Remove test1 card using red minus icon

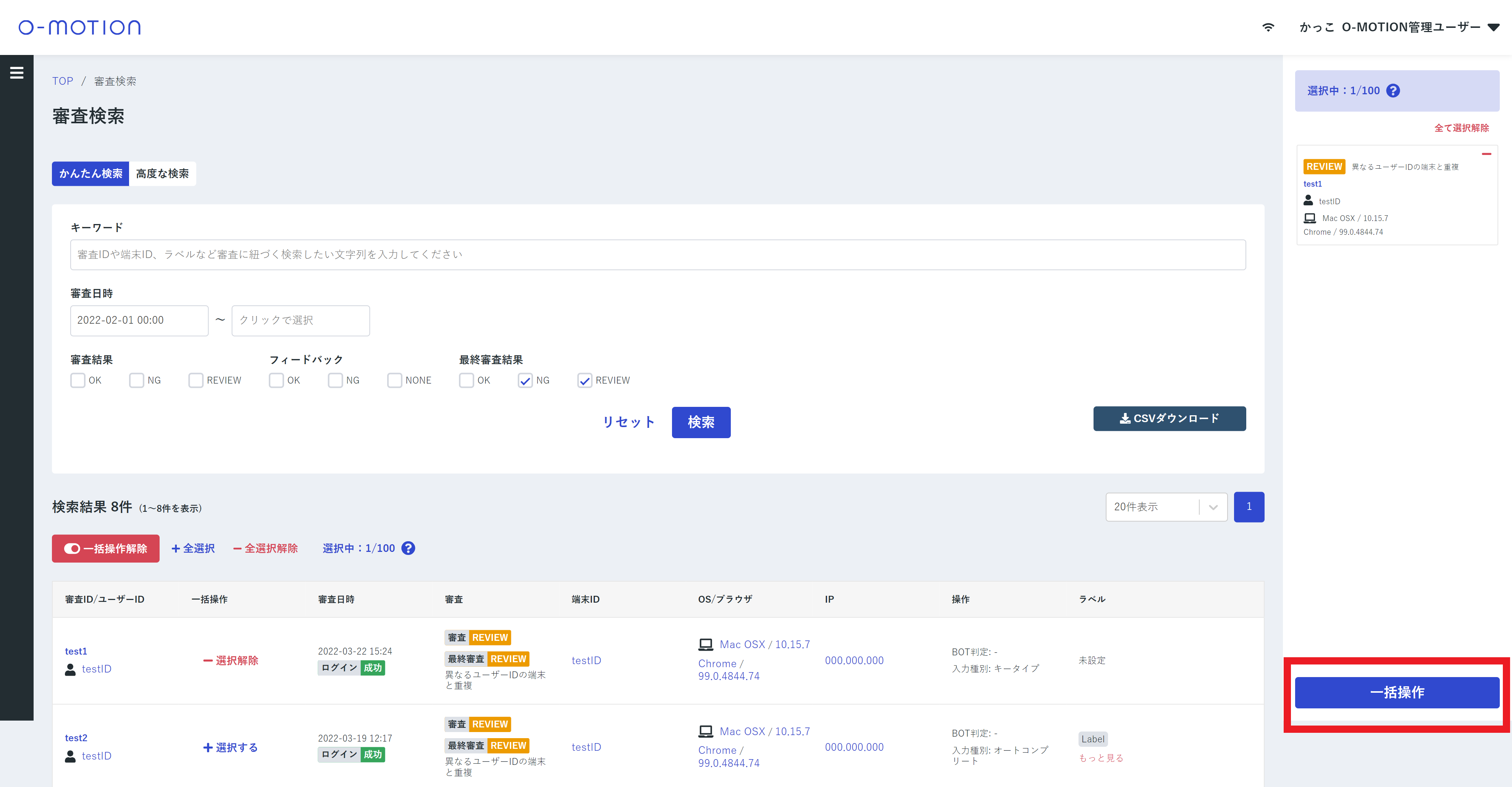[x=1486, y=154]
